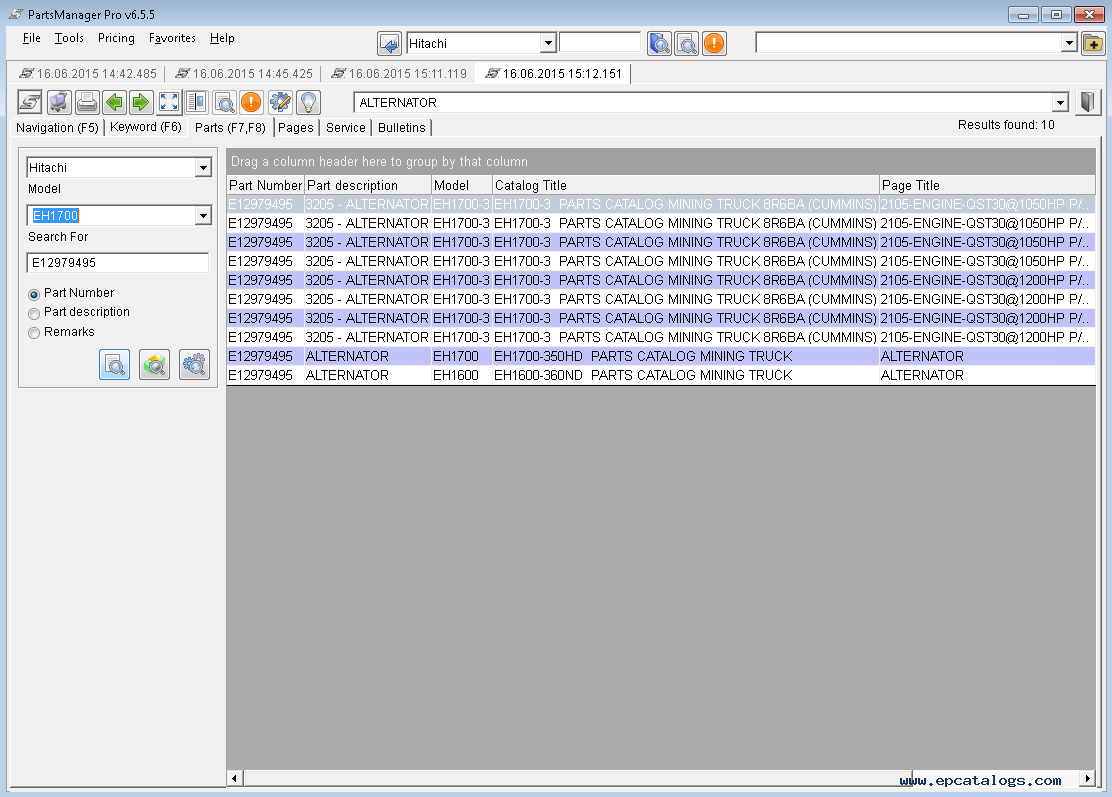Click the Search For input field
Image resolution: width=1112 pixels, height=797 pixels.
tap(117, 263)
